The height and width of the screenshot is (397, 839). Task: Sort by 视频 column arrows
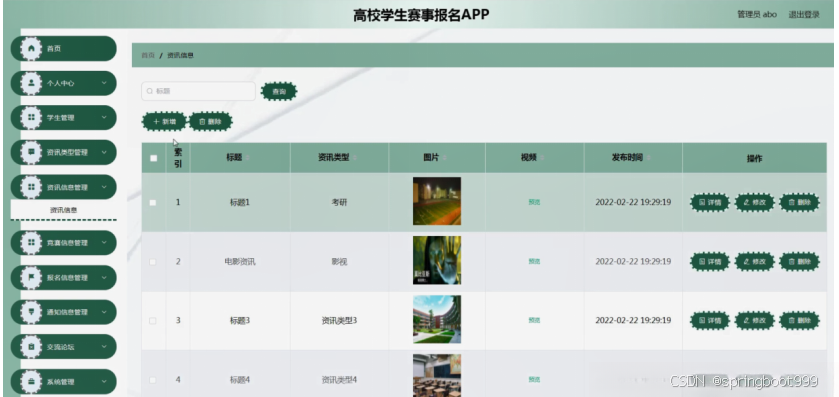click(542, 158)
